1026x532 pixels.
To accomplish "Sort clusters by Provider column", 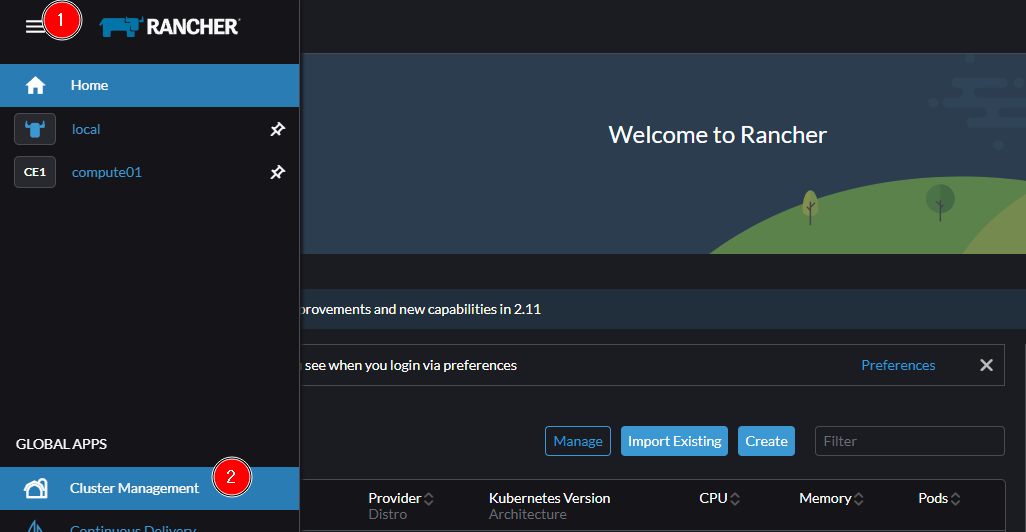I will pos(400,498).
